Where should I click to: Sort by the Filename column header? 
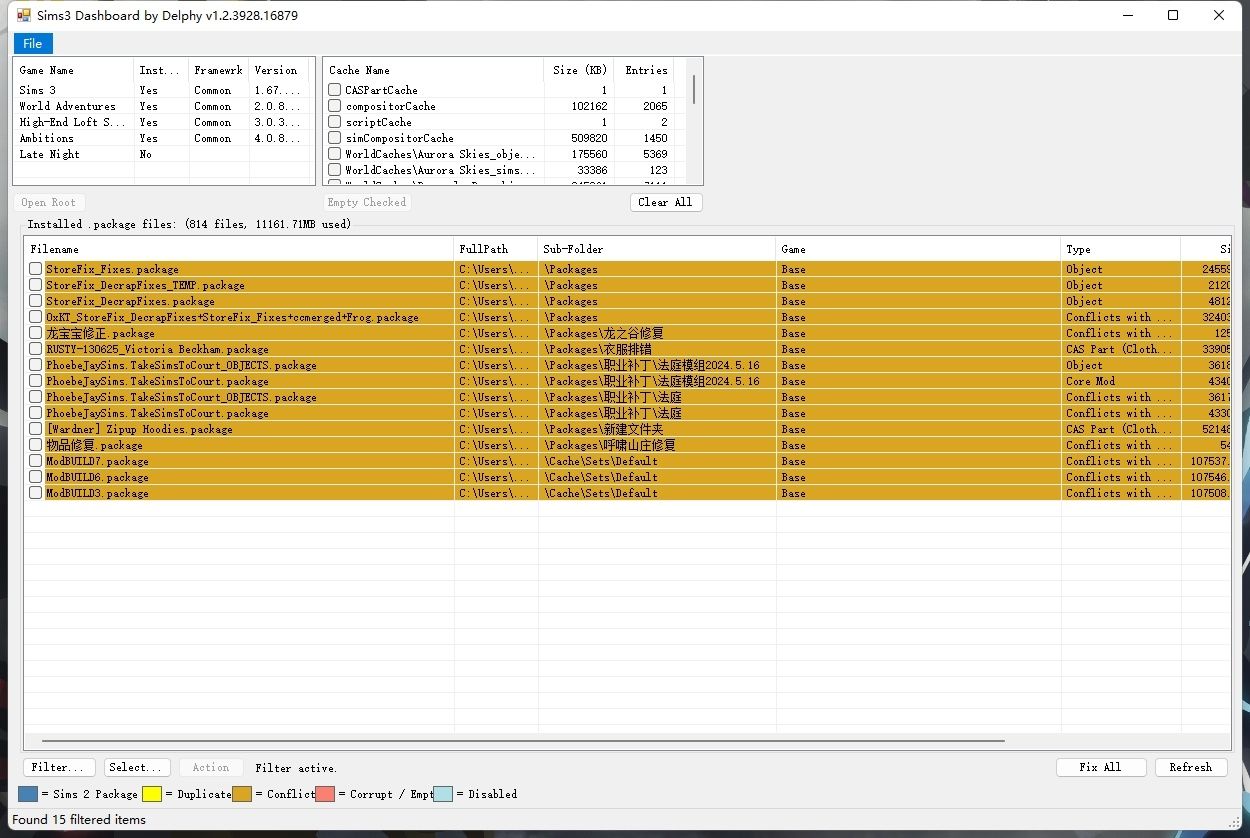point(239,249)
